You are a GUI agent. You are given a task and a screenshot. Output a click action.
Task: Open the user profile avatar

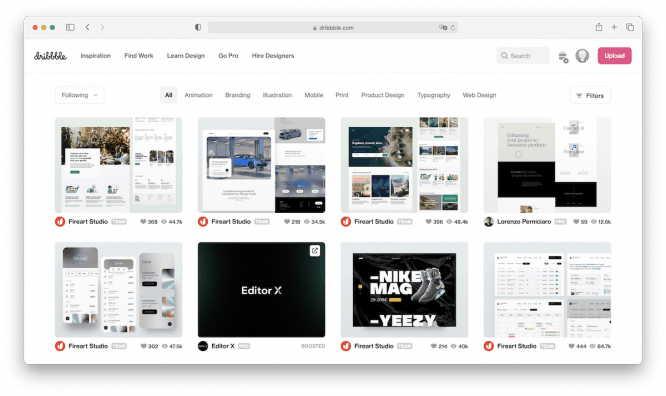(x=582, y=56)
